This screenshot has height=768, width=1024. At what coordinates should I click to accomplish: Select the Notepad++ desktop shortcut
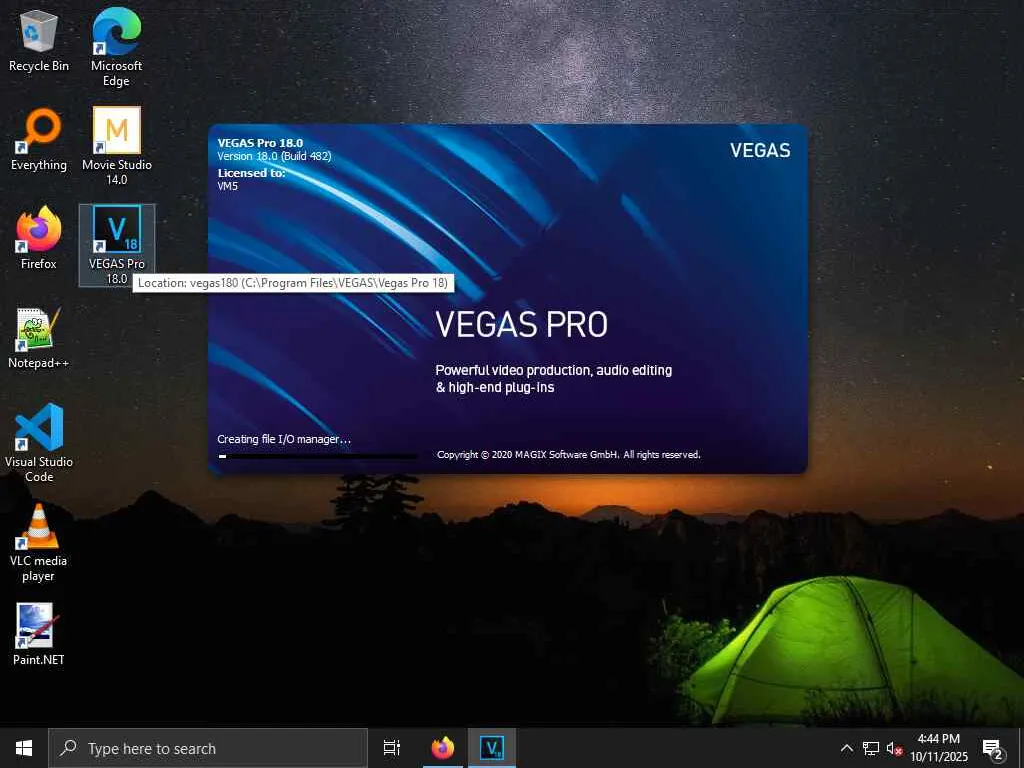[x=39, y=338]
